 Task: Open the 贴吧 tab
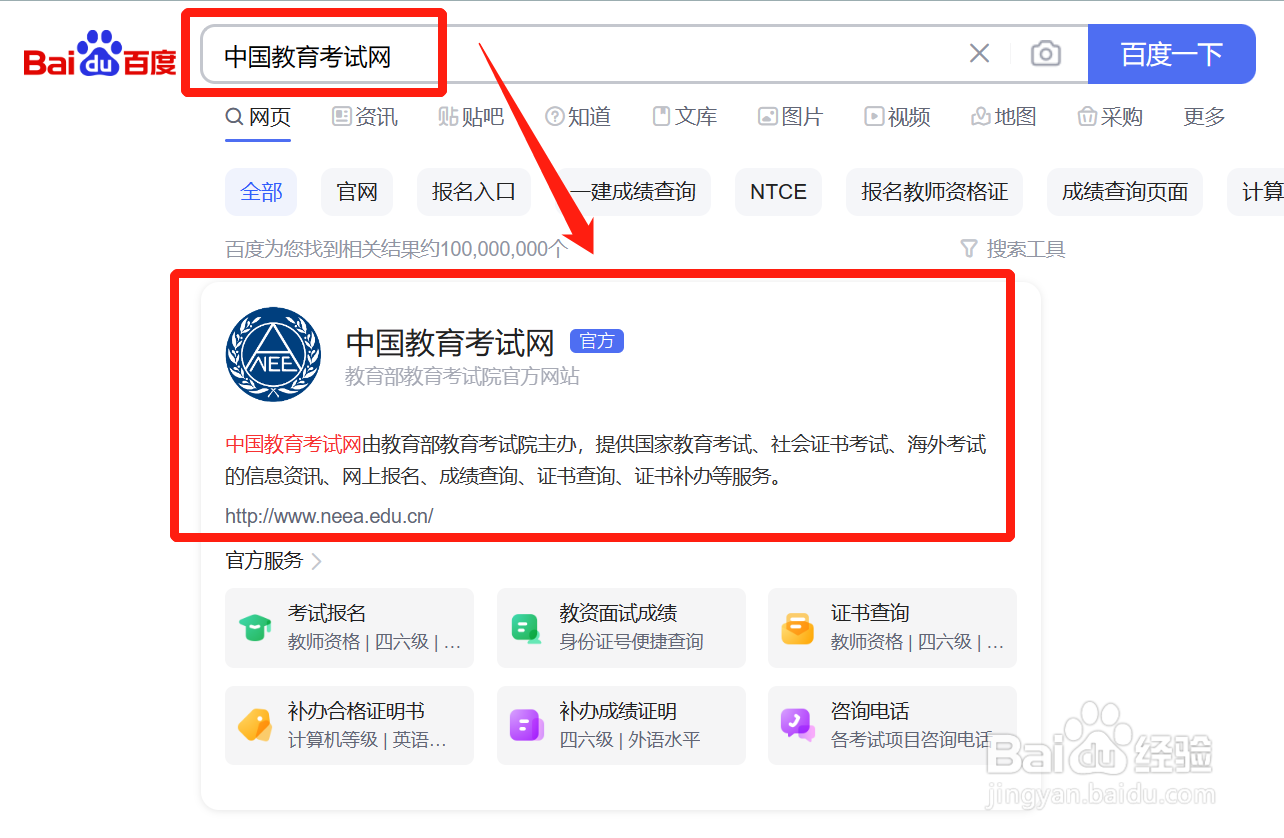click(x=471, y=117)
